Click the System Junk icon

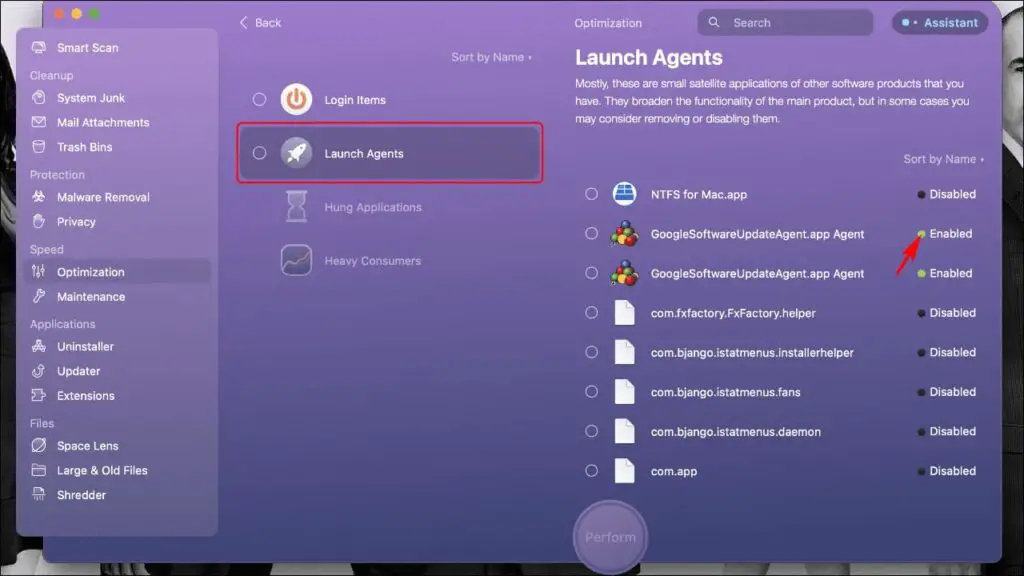(x=39, y=98)
